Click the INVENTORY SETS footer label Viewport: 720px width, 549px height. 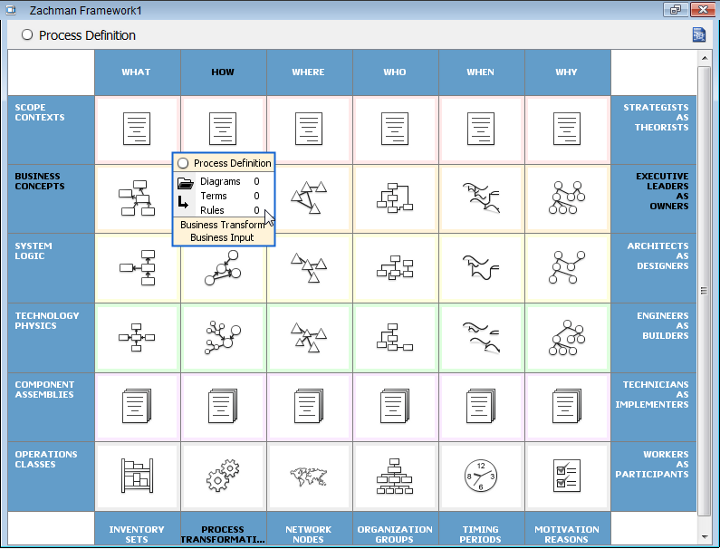point(137,534)
